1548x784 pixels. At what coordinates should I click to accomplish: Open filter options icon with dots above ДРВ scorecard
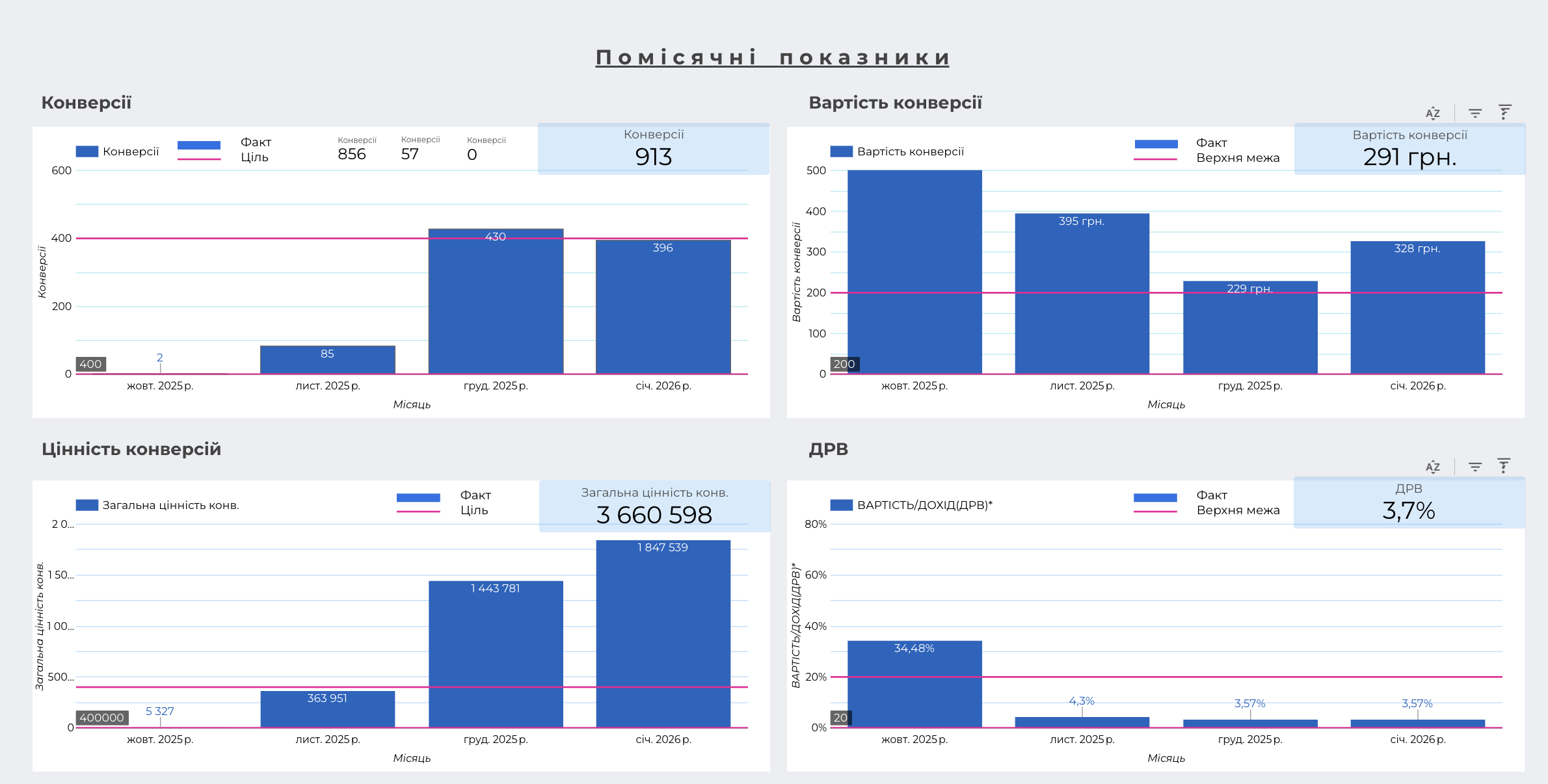coord(1503,465)
